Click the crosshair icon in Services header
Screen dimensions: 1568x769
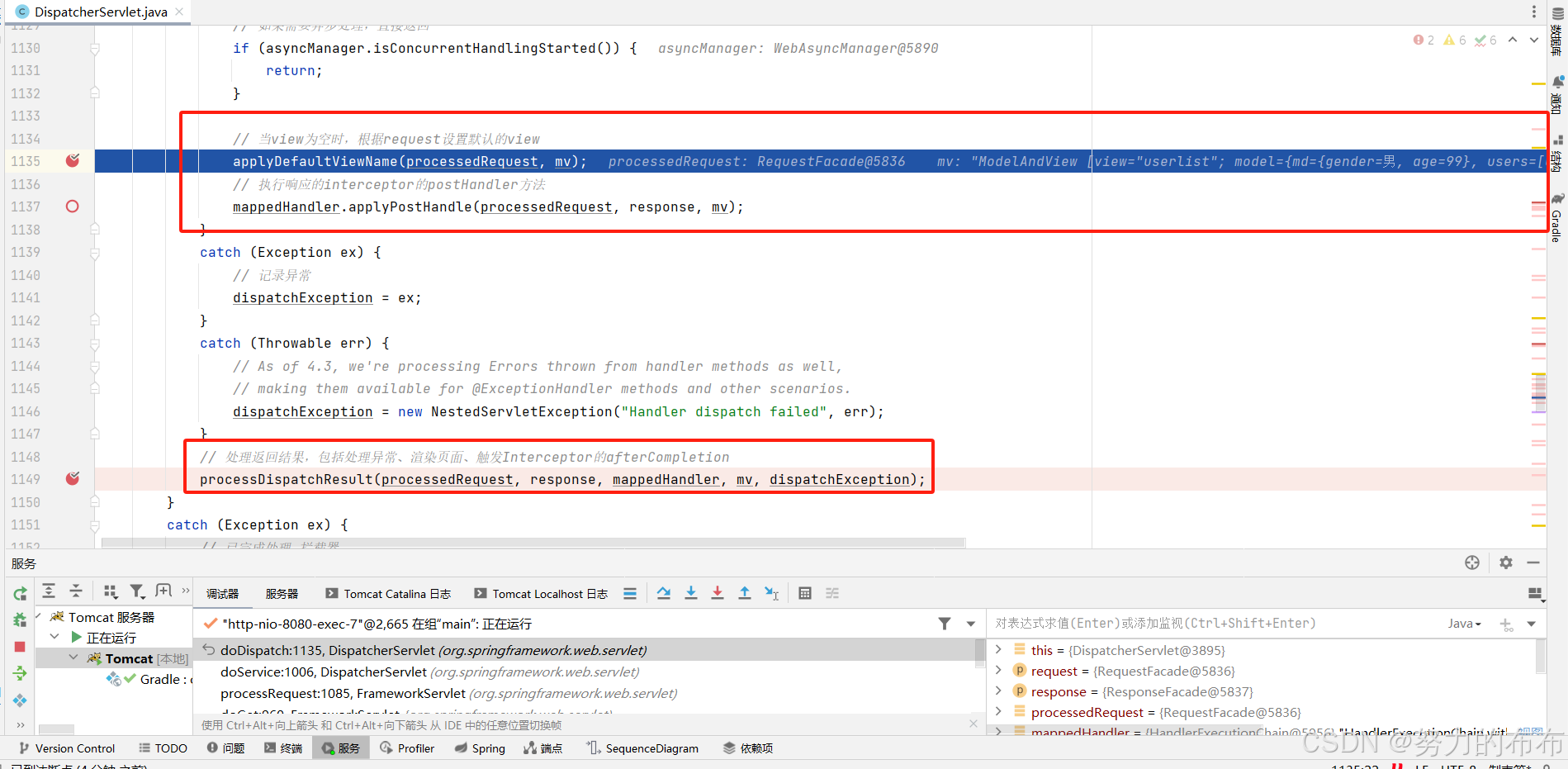[x=1472, y=563]
